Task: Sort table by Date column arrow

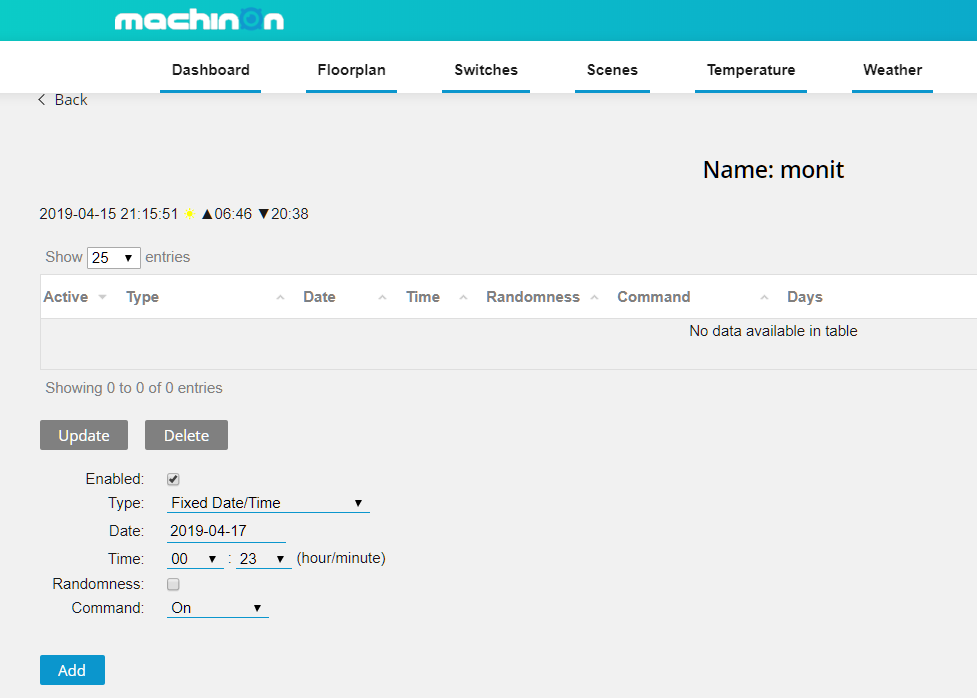Action: [382, 298]
